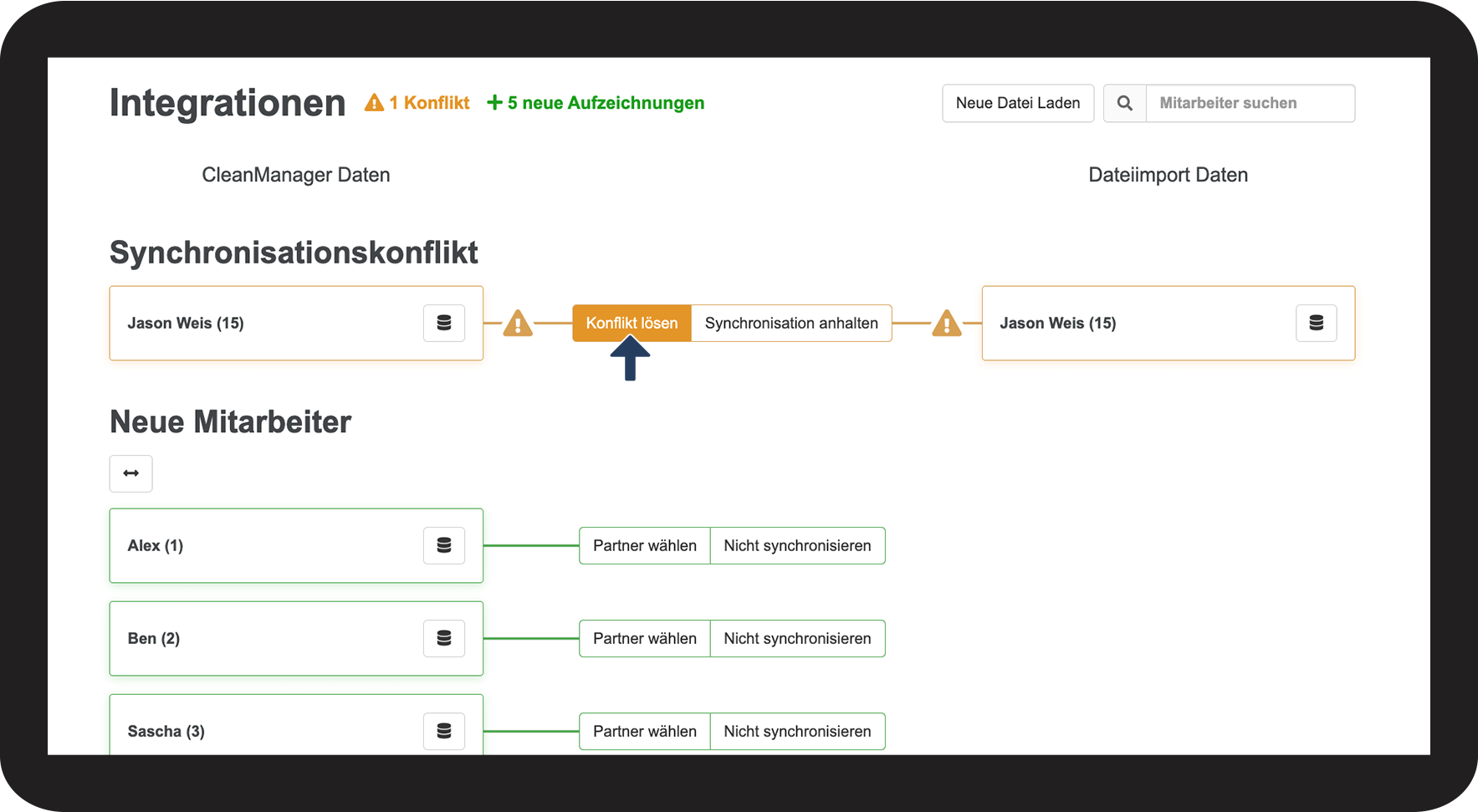Click the Integrationen page title
1478x812 pixels.
coord(228,103)
